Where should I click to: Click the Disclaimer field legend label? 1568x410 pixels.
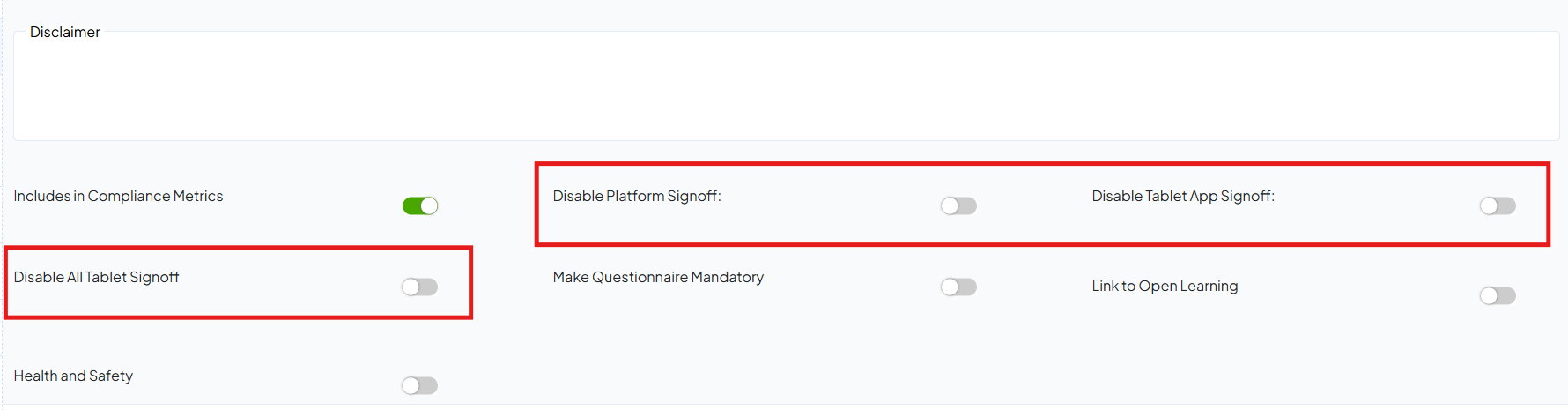[x=65, y=32]
